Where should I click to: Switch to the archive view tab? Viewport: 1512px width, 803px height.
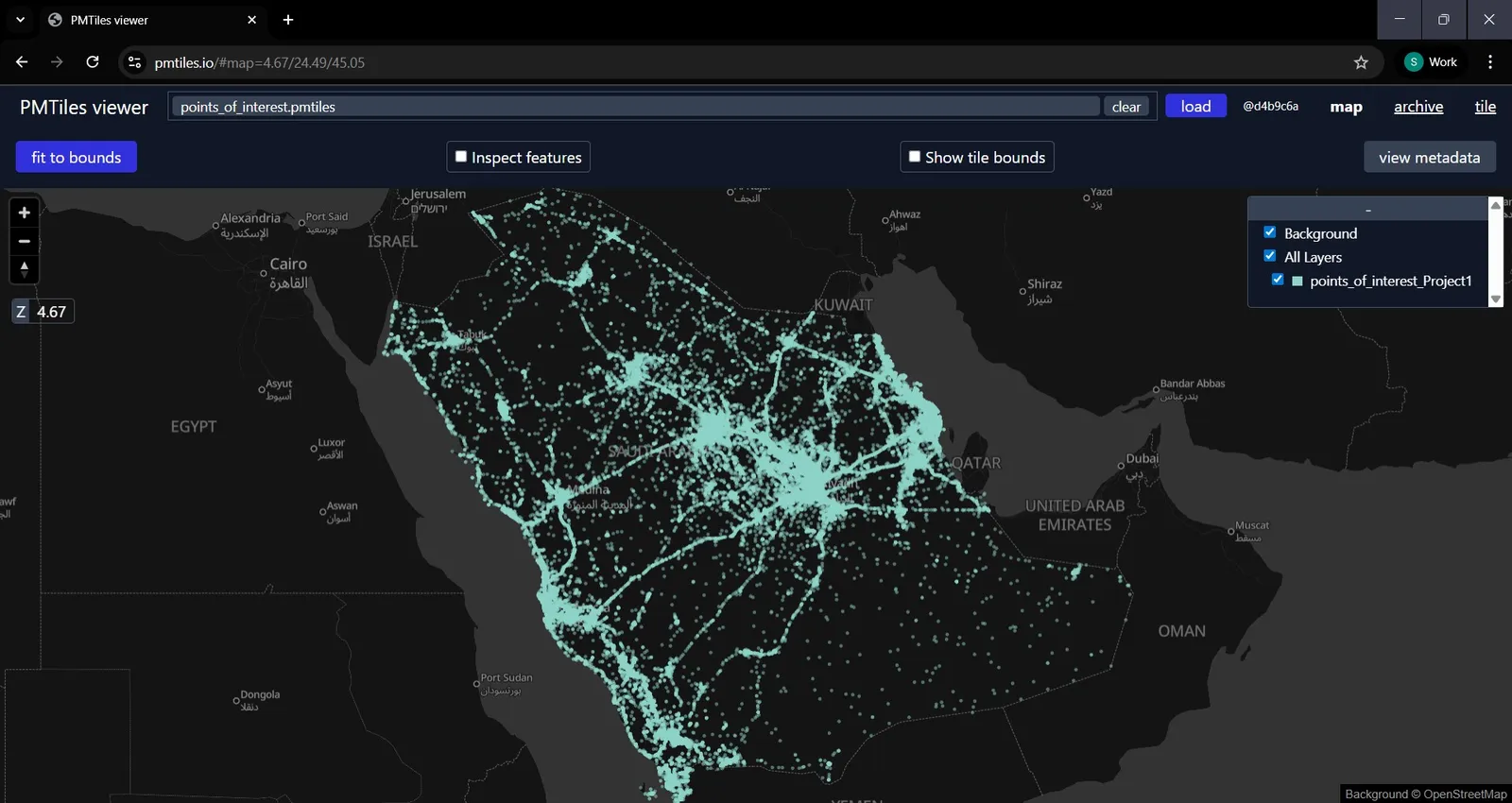(1418, 107)
